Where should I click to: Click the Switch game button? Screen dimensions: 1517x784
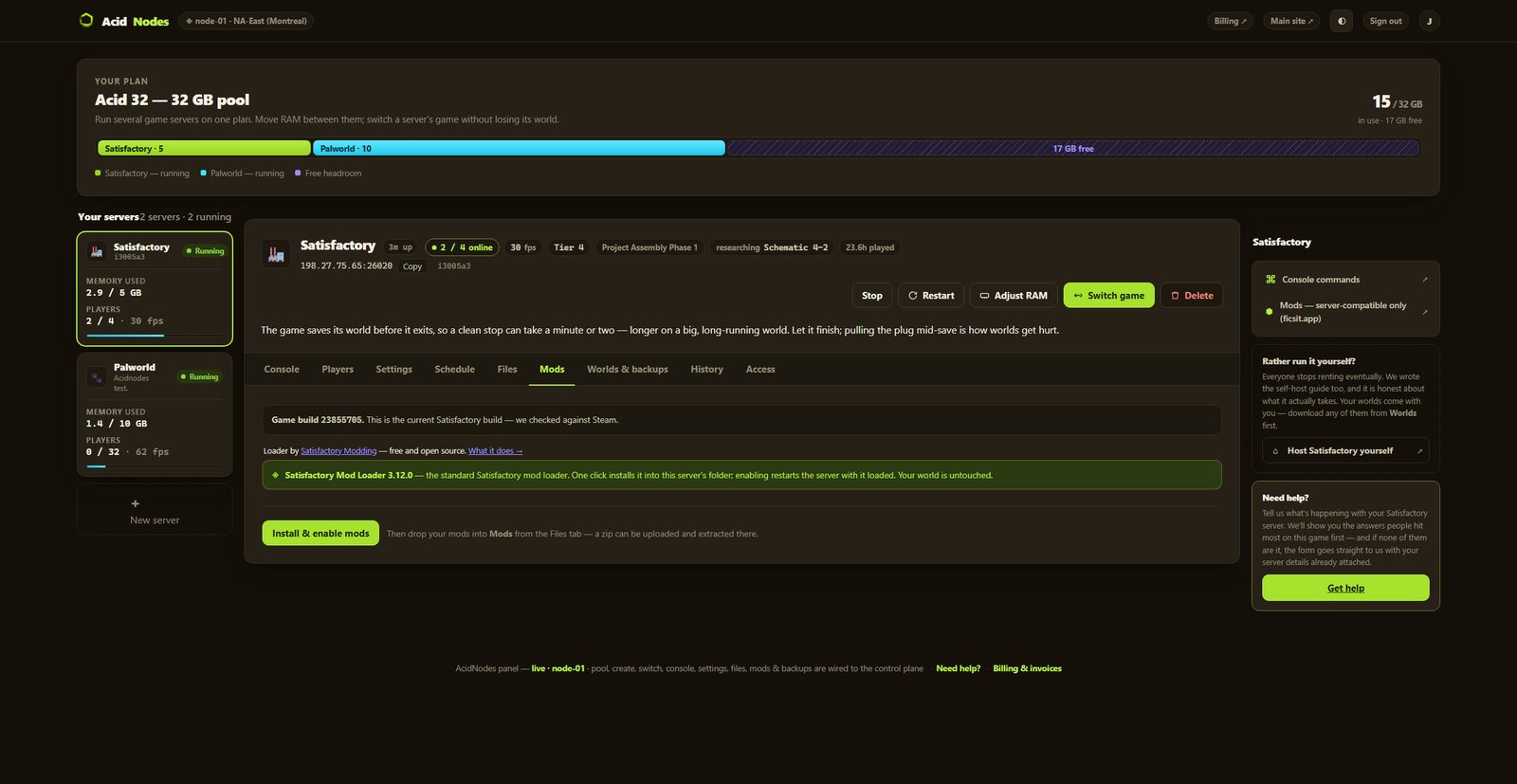[1108, 295]
